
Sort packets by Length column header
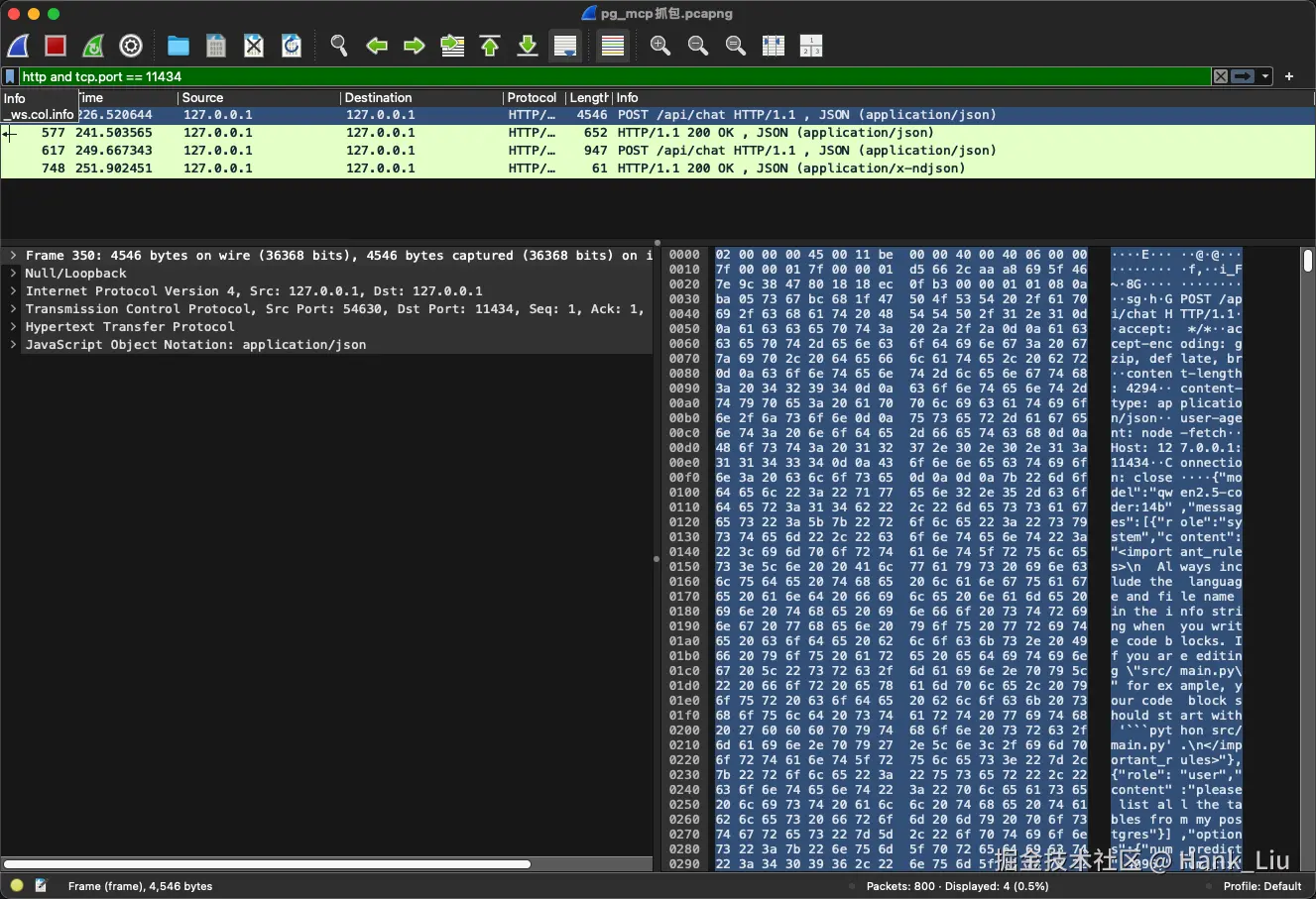[x=588, y=98]
